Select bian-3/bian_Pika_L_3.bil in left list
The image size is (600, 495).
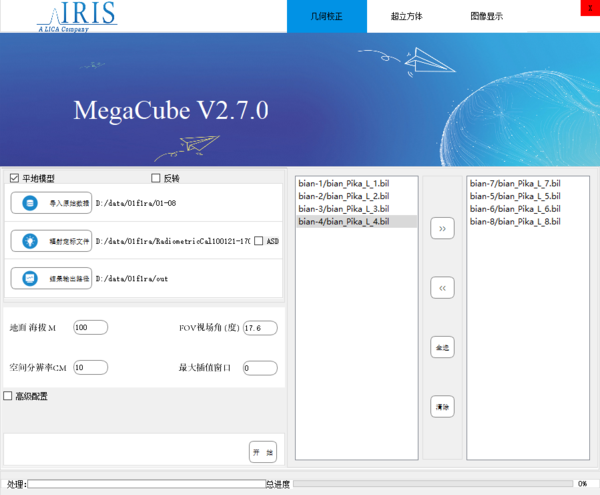(x=357, y=208)
